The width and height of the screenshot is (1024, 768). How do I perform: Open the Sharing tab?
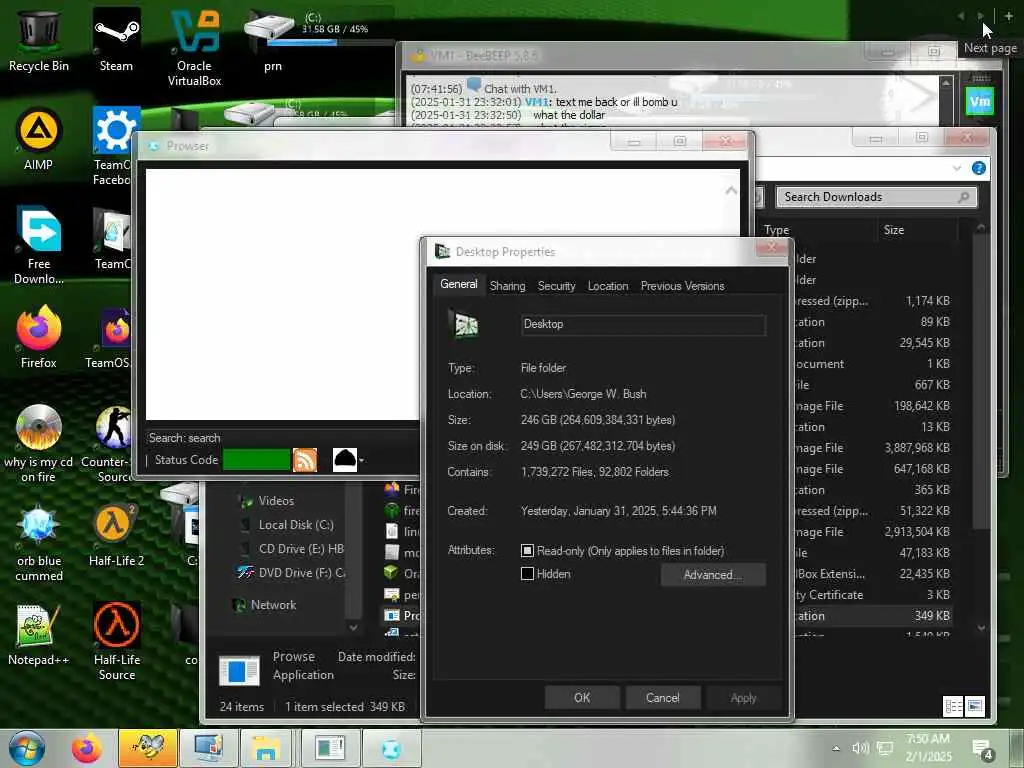tap(507, 286)
